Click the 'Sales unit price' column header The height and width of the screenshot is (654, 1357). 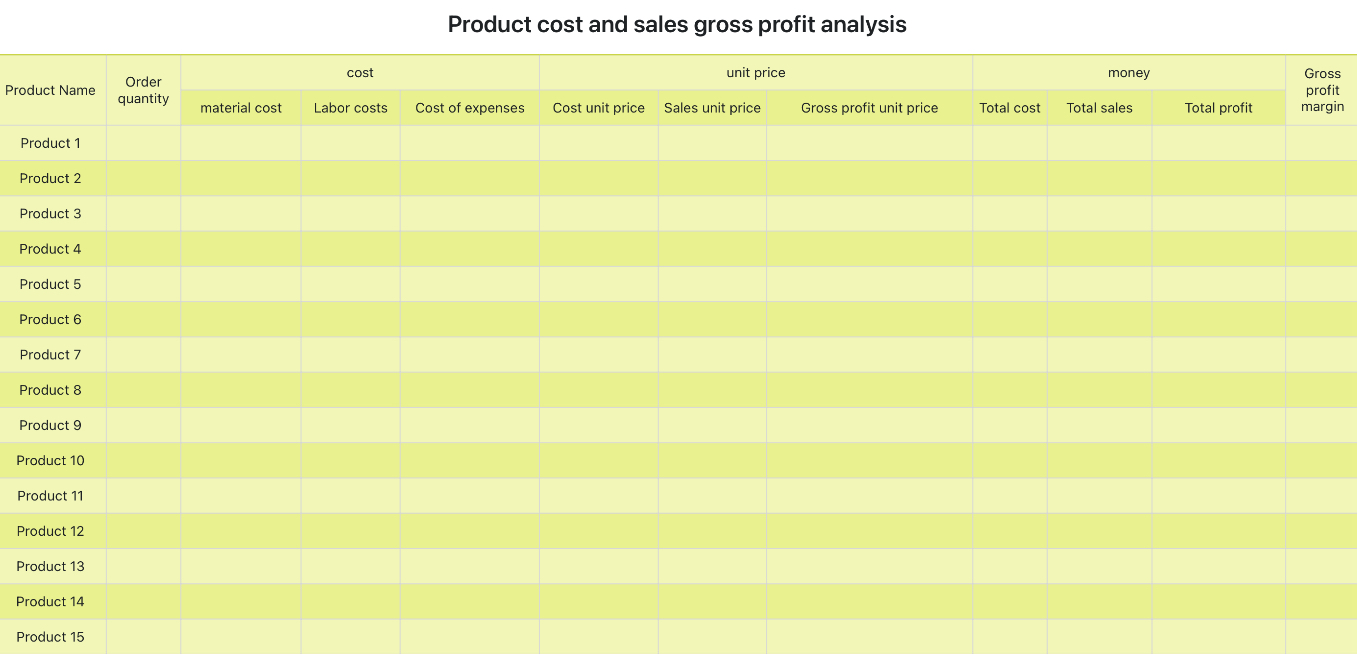point(712,108)
